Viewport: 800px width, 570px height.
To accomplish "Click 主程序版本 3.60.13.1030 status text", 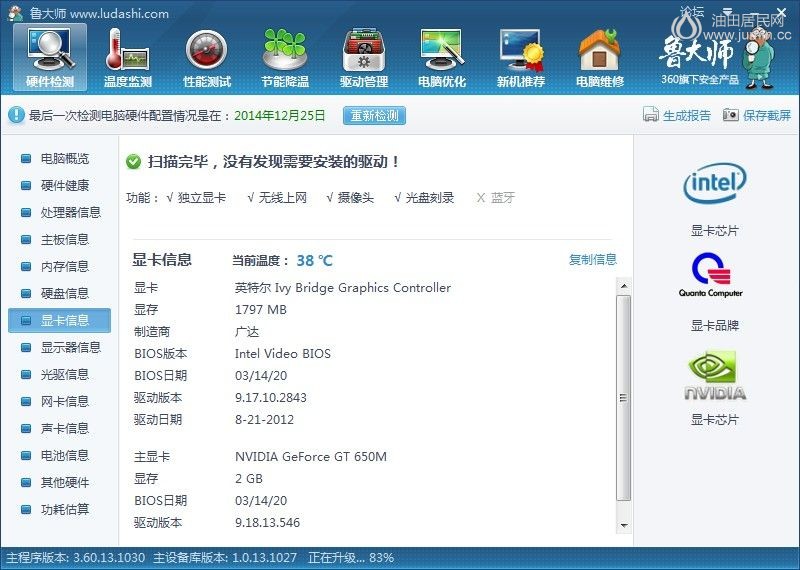I will tap(76, 558).
